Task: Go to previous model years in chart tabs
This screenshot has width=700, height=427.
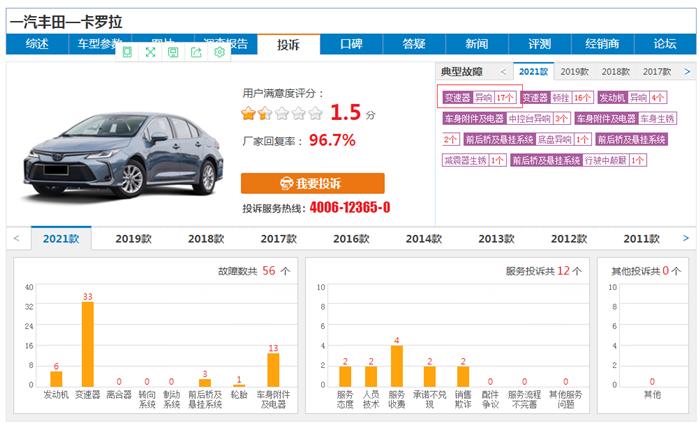Action: 17,238
